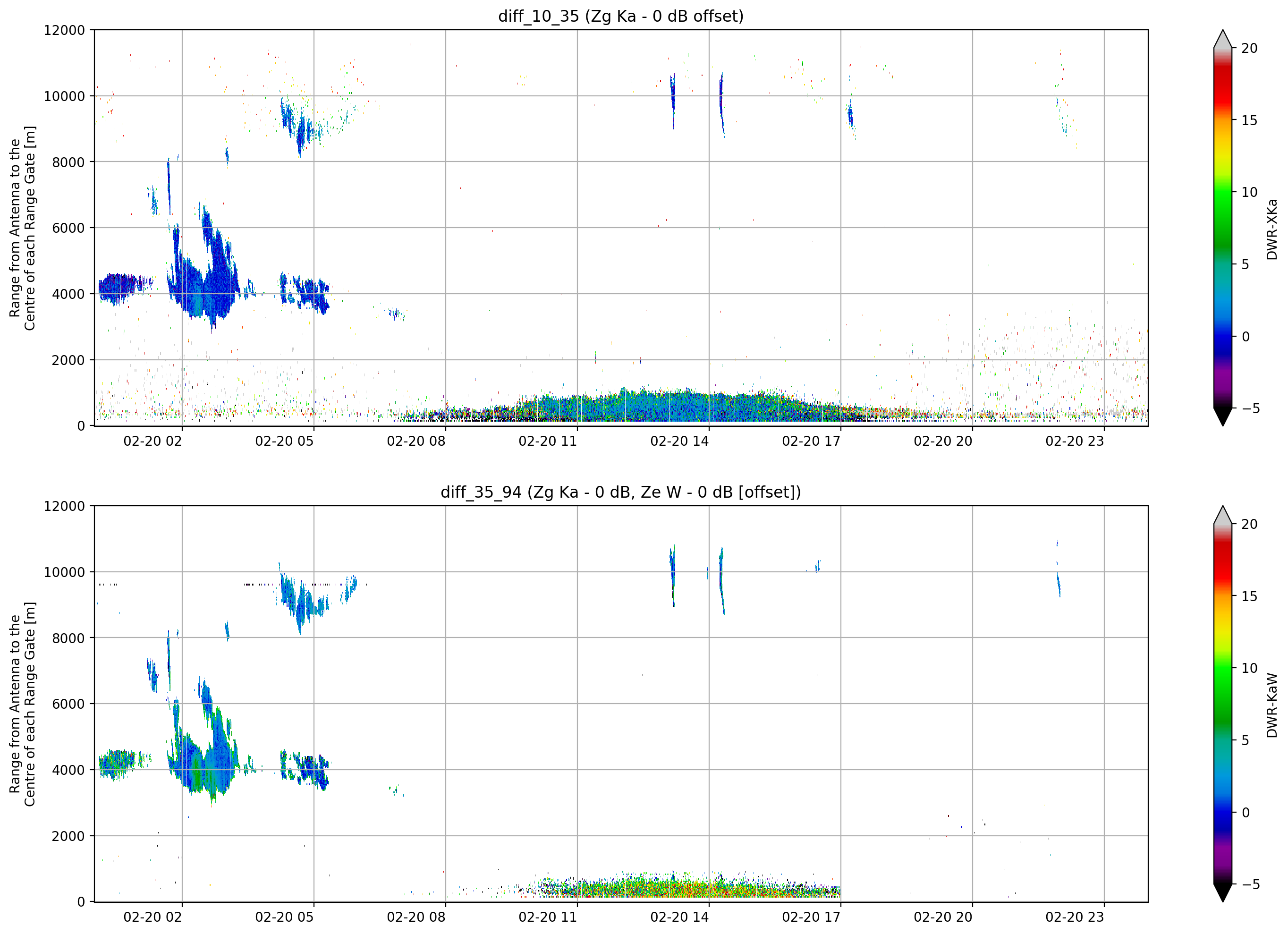The width and height of the screenshot is (1288, 934).
Task: Click tick "0" on the DWR-KaW colorbar
Action: click(1246, 813)
